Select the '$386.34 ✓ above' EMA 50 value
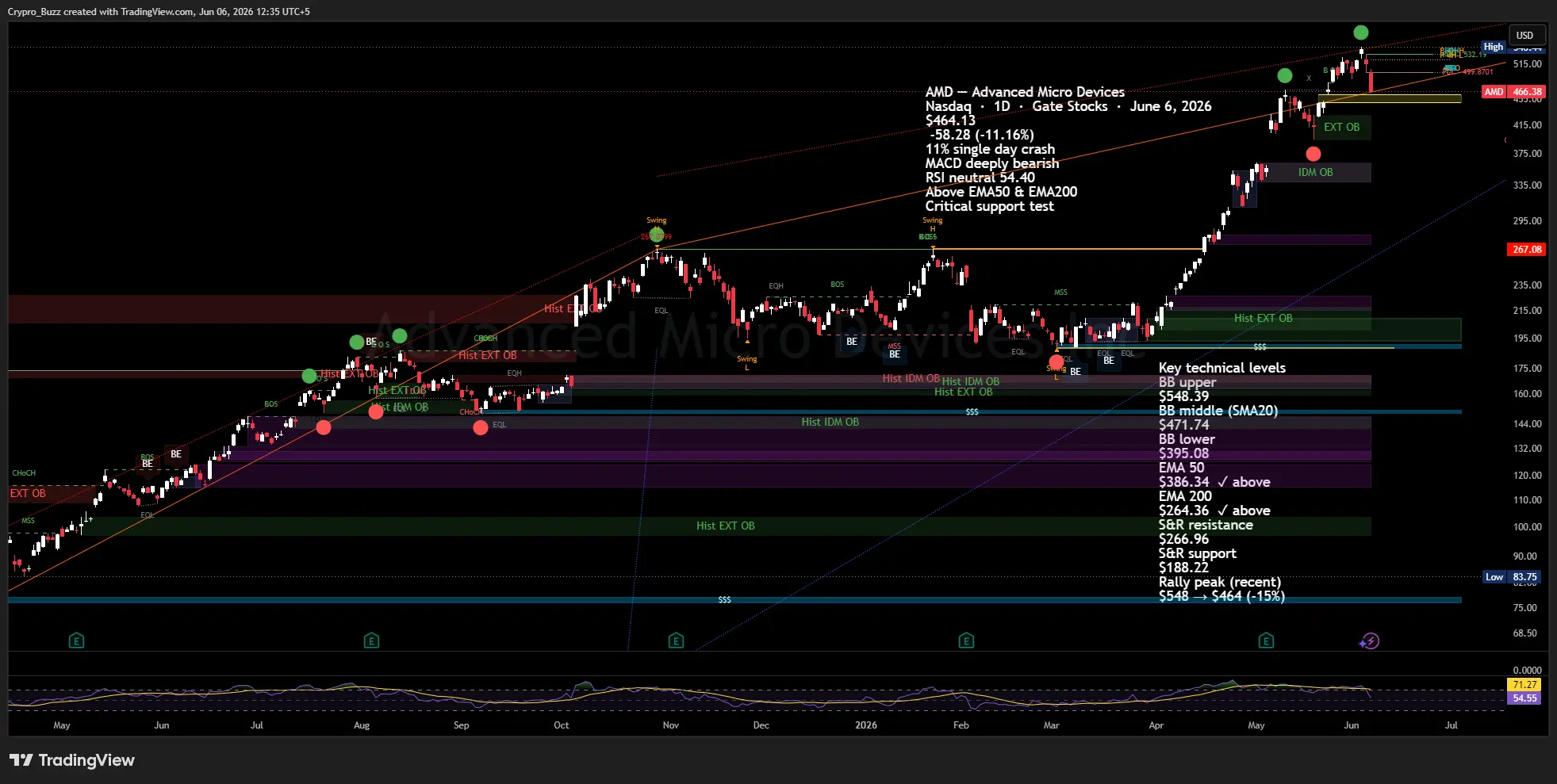Screen dimensions: 1557x784 pos(1214,482)
